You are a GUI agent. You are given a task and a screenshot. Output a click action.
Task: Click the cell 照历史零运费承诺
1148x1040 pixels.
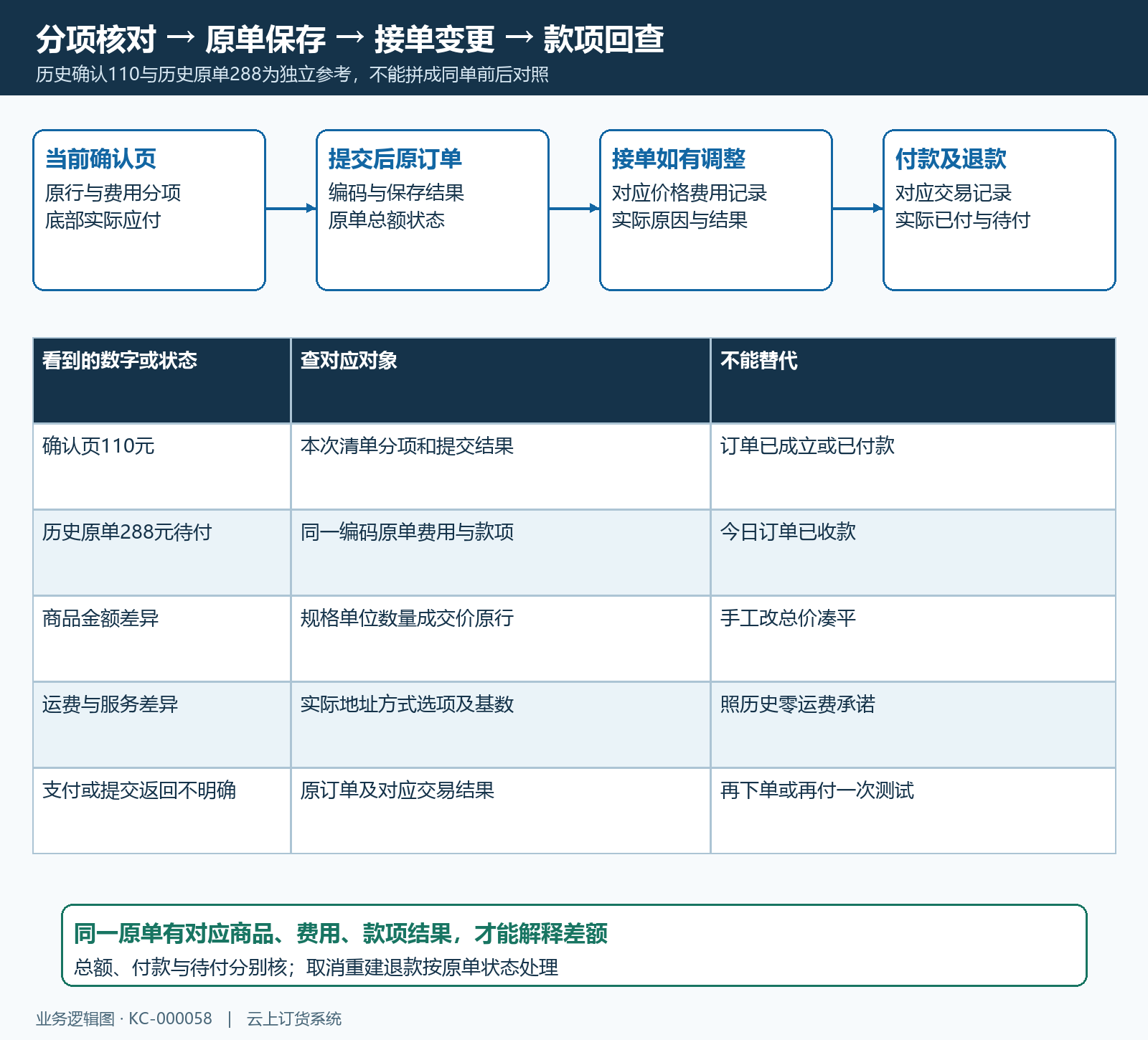913,724
